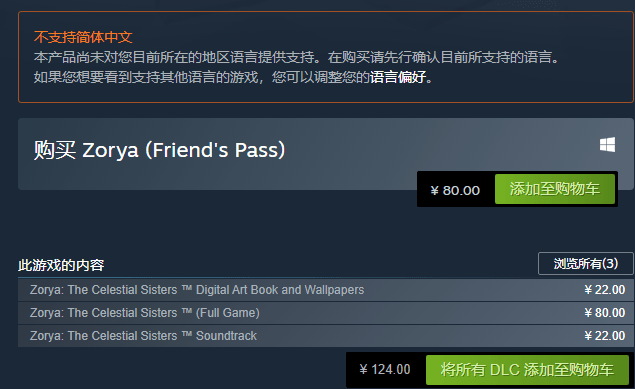This screenshot has height=389, width=635.
Task: Click the ¥ 80.00 Full Game row price
Action: click(x=605, y=312)
